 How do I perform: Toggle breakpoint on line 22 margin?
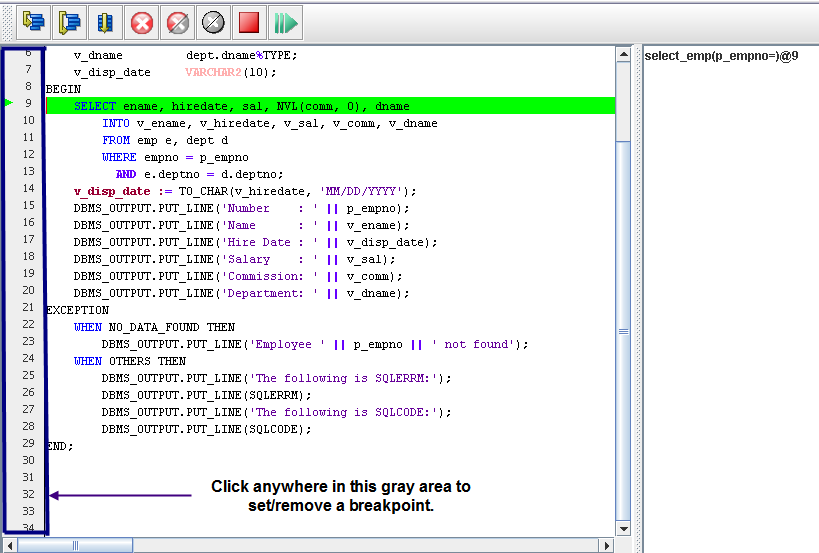[x=28, y=325]
